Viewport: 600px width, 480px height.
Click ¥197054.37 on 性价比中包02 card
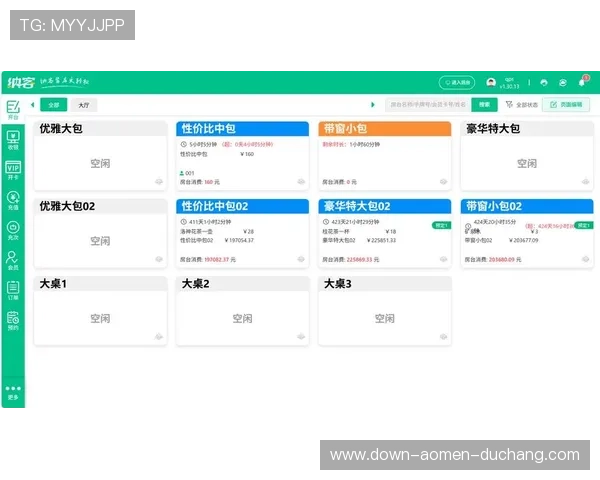(239, 240)
